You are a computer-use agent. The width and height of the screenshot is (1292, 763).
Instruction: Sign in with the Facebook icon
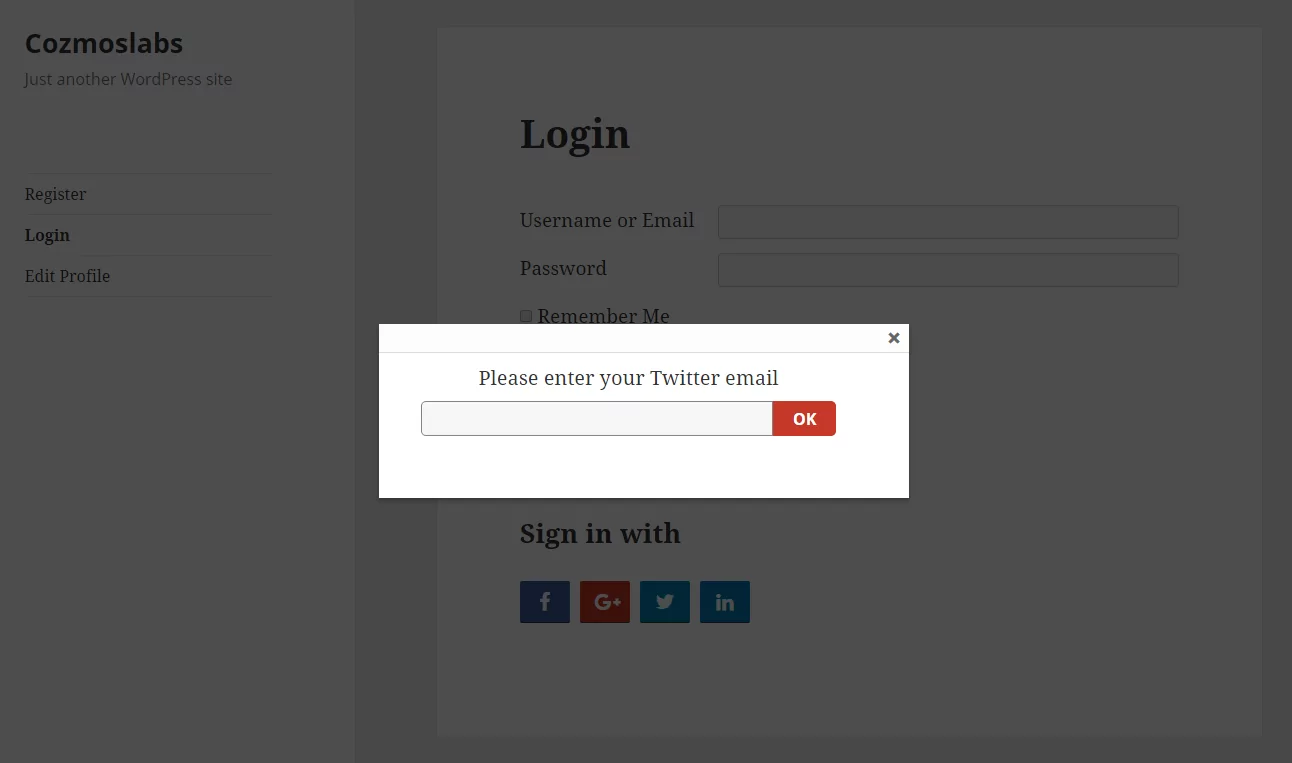(545, 602)
